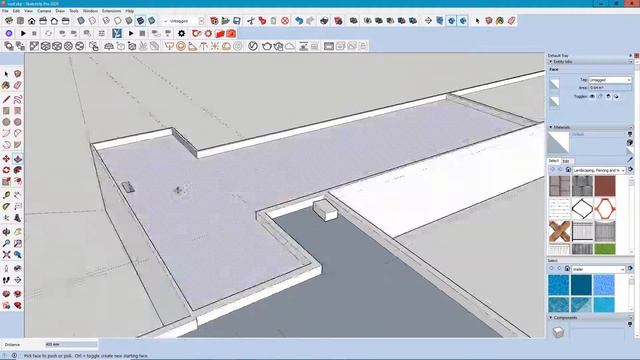The height and width of the screenshot is (360, 640).
Task: Select the Line drawing tool
Action: pyautogui.click(x=6, y=99)
